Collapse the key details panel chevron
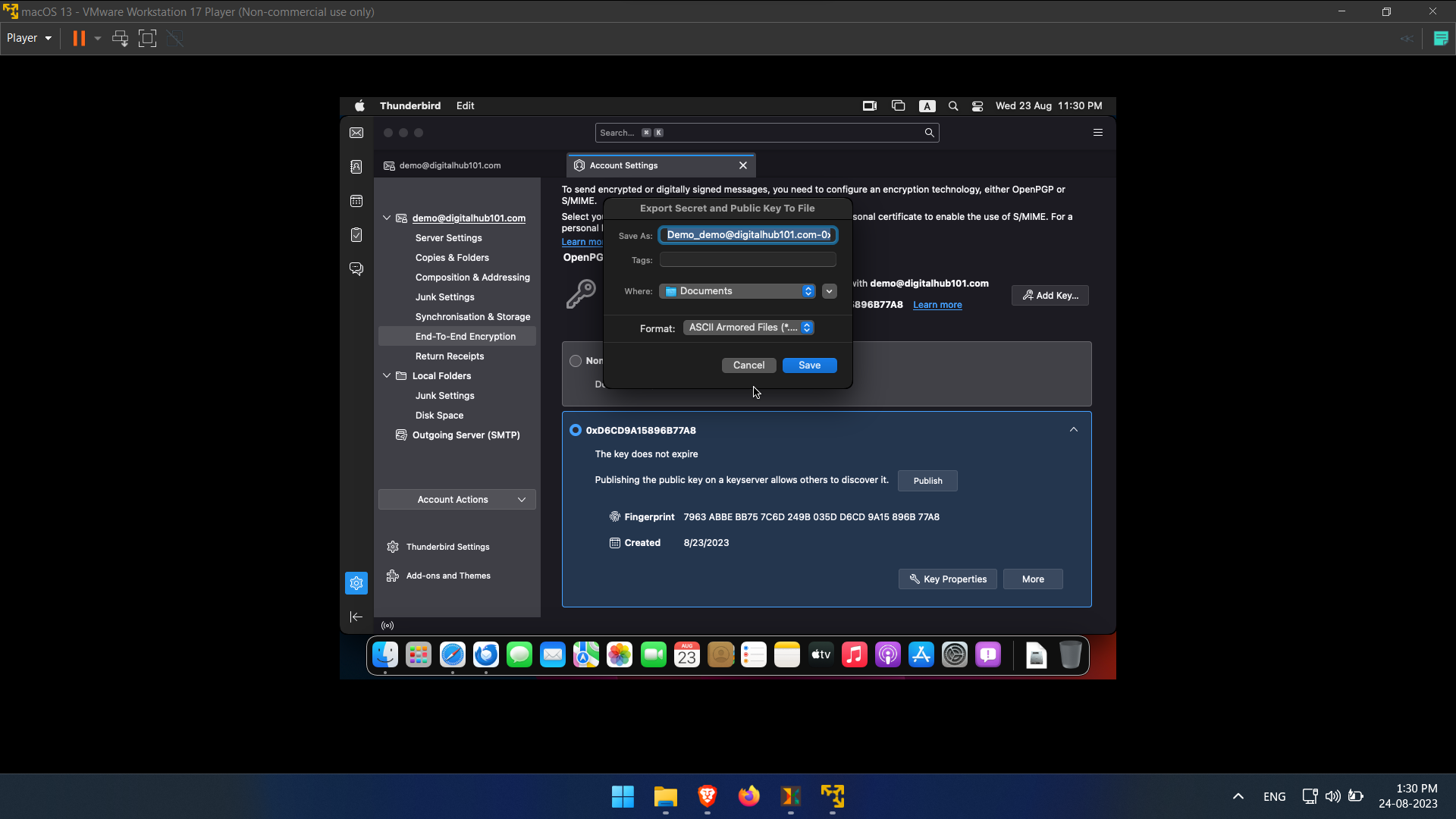1456x819 pixels. pos(1074,430)
